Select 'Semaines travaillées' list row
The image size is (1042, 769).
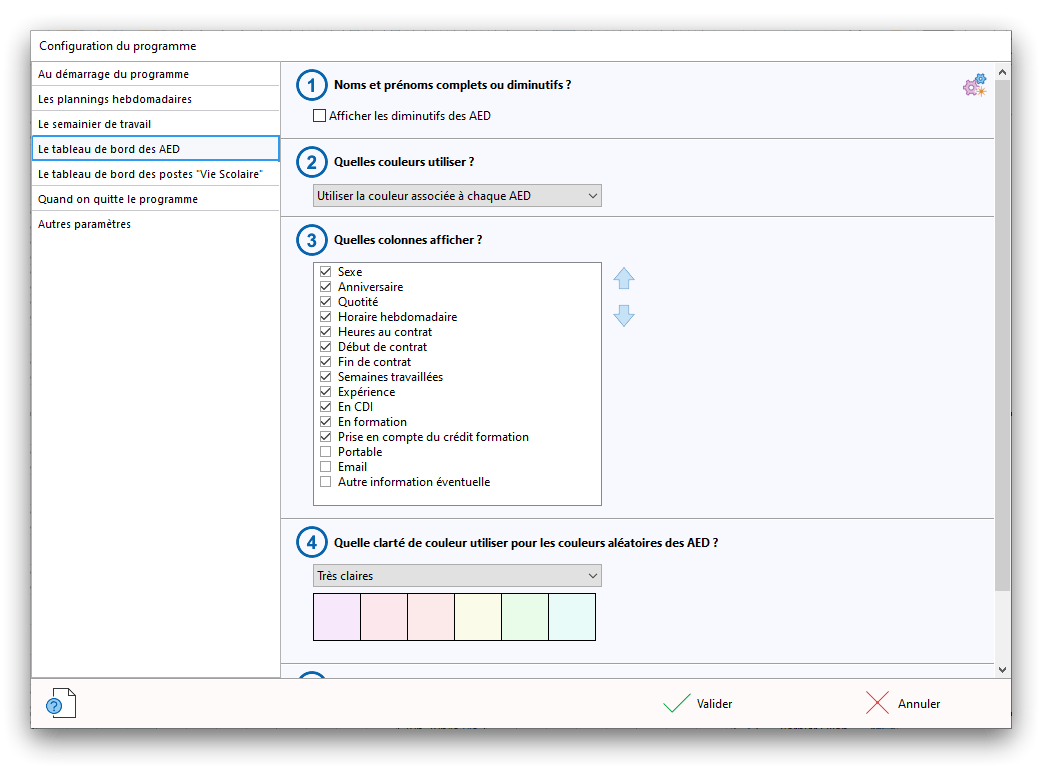pyautogui.click(x=390, y=377)
